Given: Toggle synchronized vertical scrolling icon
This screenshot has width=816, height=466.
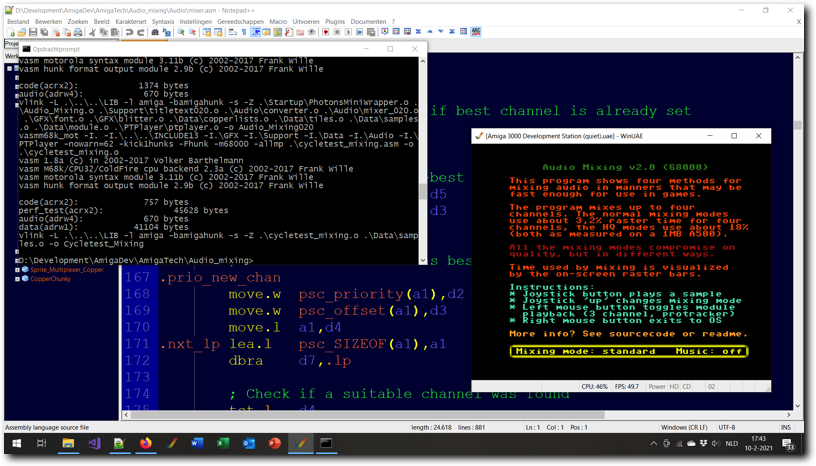Looking at the screenshot, I should click(x=207, y=32).
